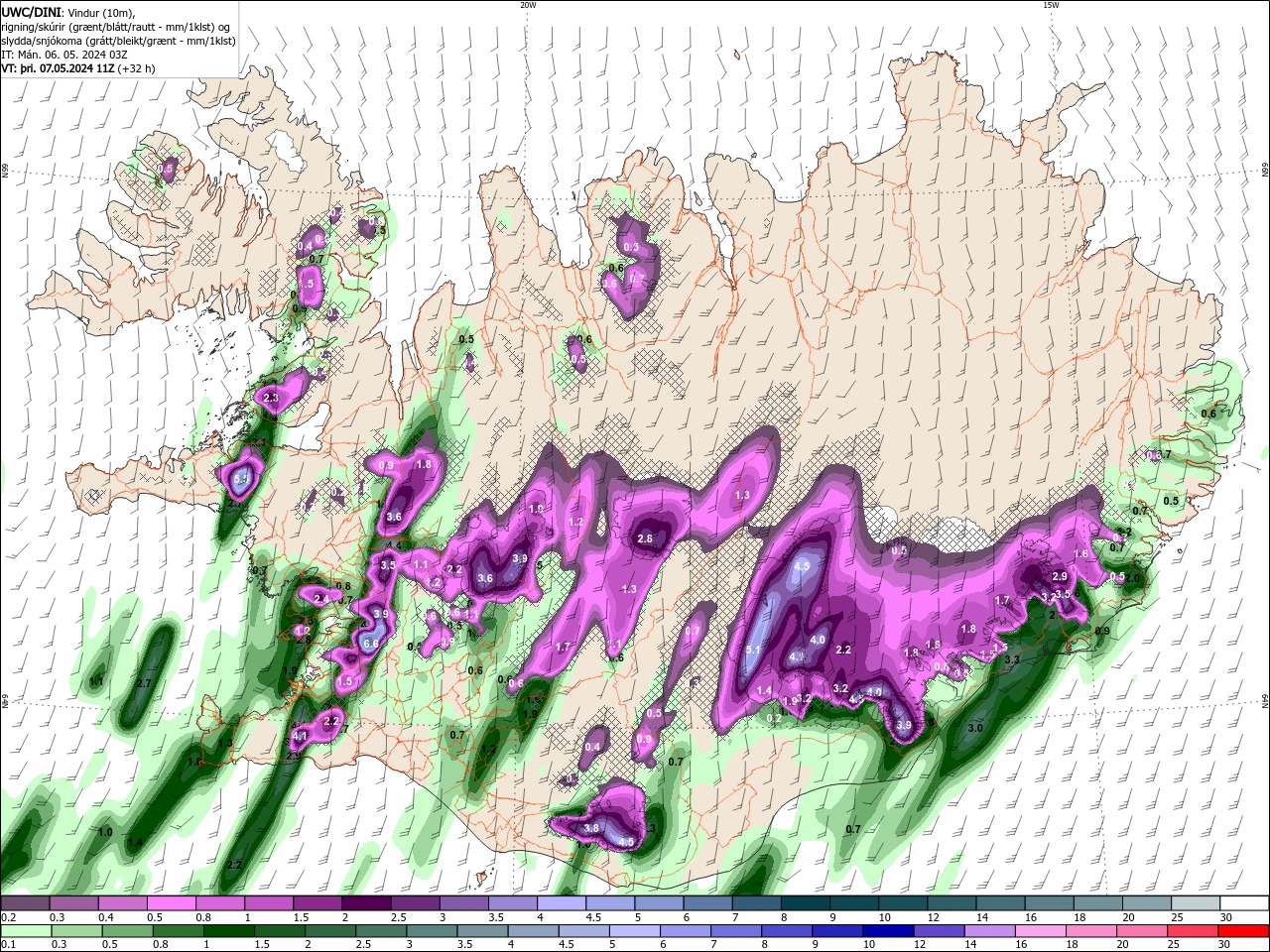Select dark teal swatch between 9 and 10, top legend
This screenshot has width=1270, height=952.
[854, 903]
